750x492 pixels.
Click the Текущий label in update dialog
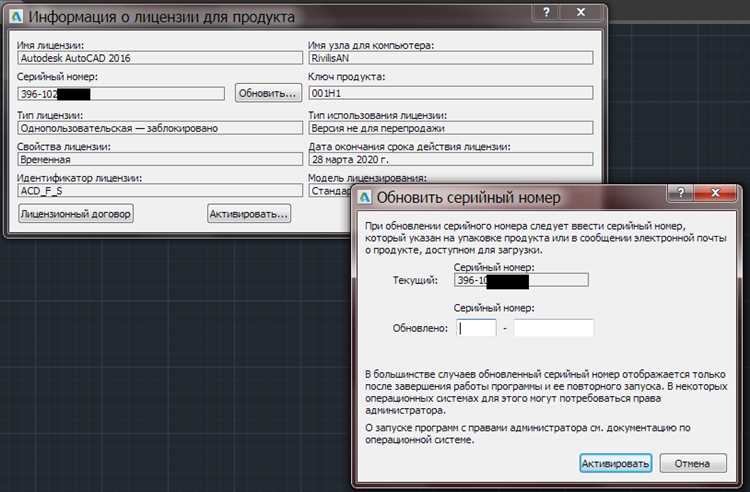[x=415, y=280]
